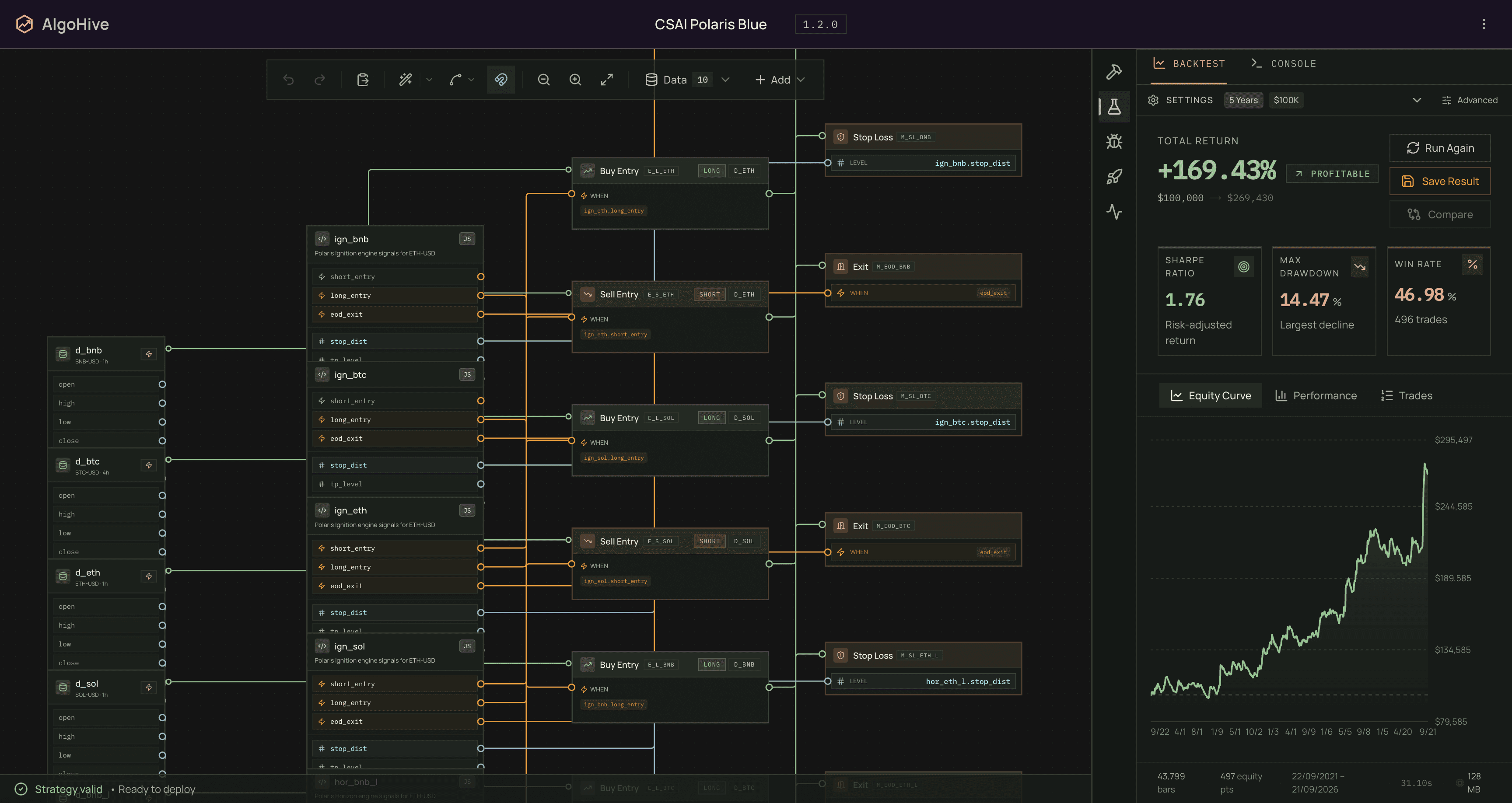Viewport: 1512px width, 803px height.
Task: Click the Run Again button
Action: 1440,148
